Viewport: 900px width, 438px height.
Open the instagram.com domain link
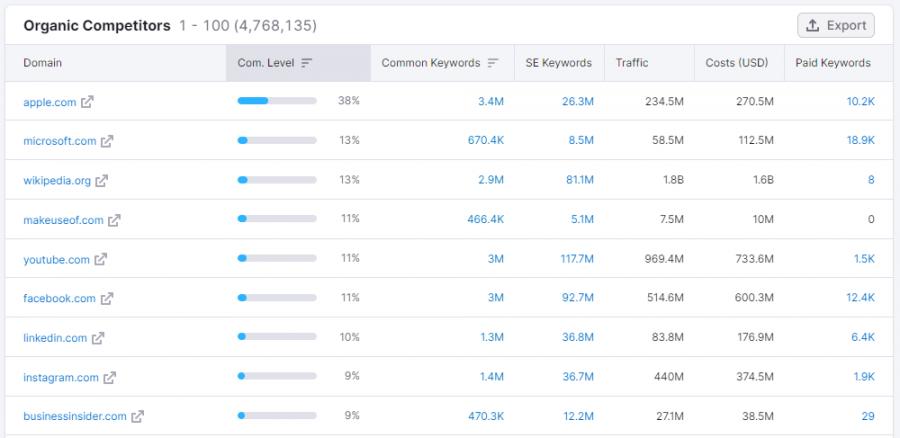tap(61, 378)
